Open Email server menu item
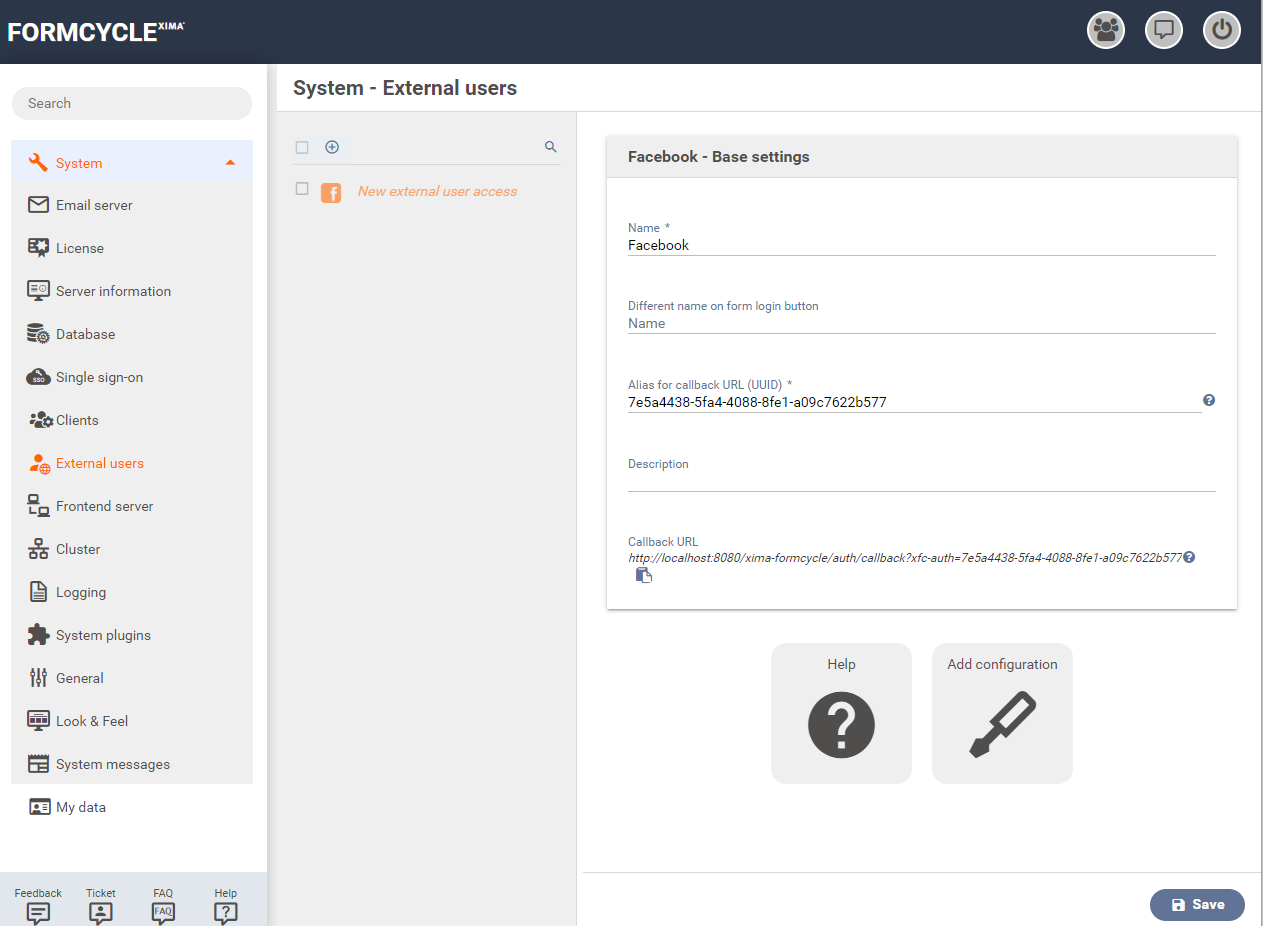The height and width of the screenshot is (926, 1263). [x=94, y=205]
